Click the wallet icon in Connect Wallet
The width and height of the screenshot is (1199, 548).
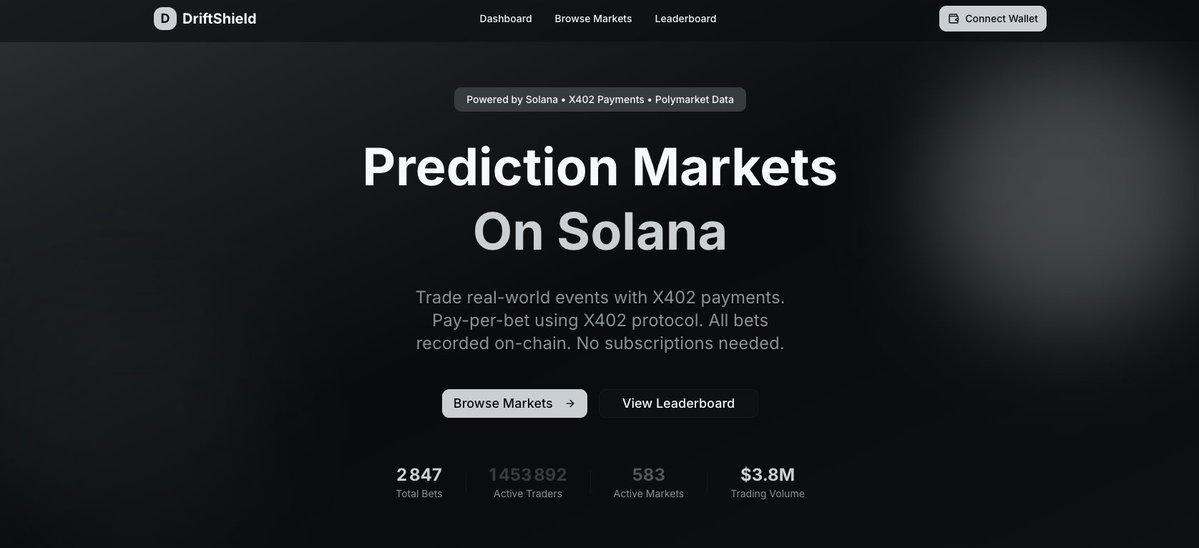click(953, 19)
